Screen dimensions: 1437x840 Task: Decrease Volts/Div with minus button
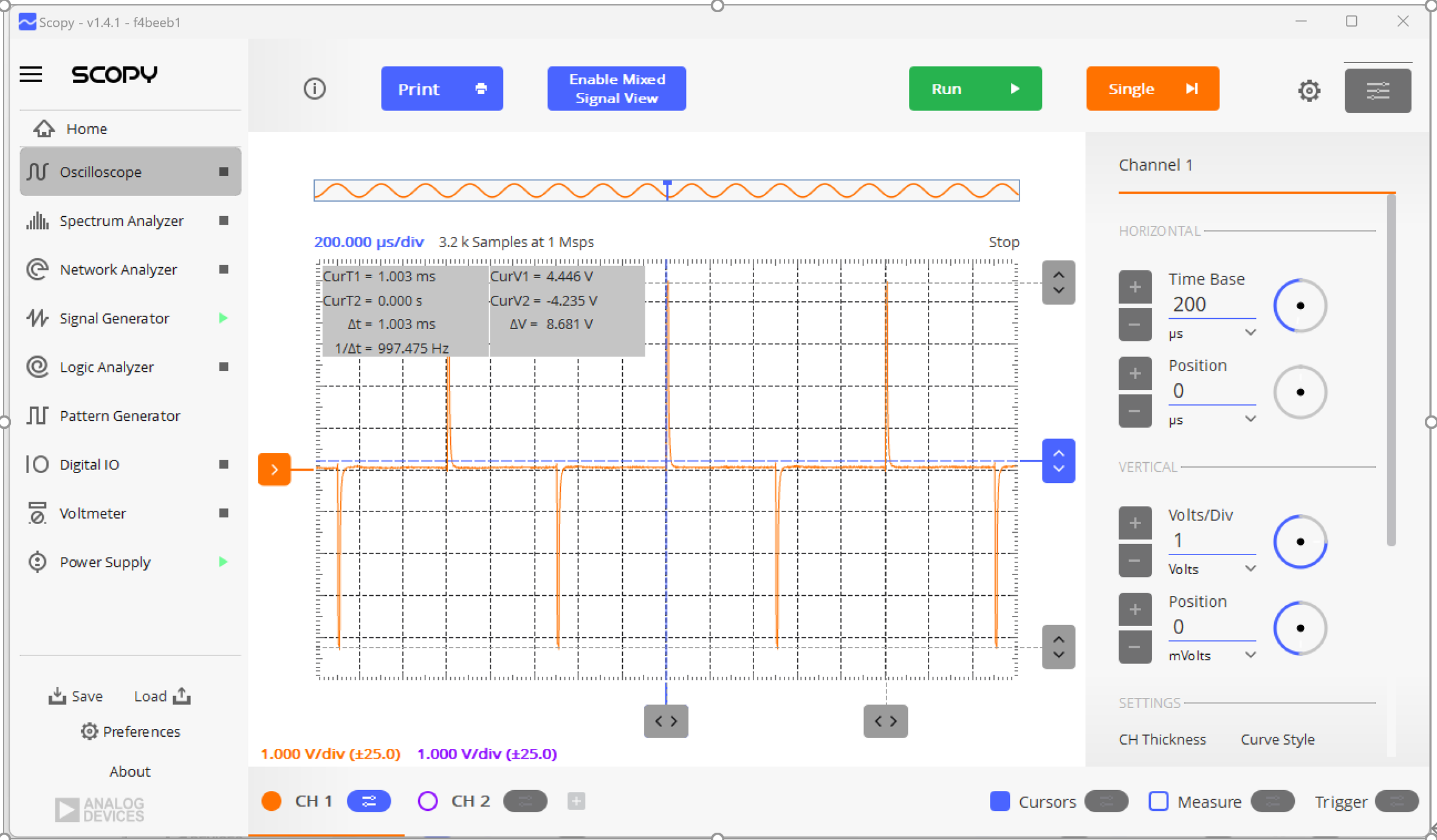[x=1134, y=560]
